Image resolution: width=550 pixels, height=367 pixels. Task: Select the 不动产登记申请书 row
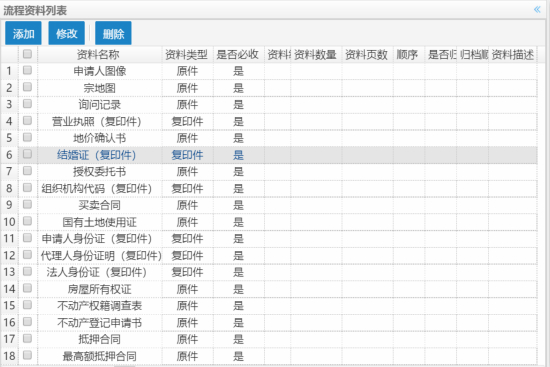tap(269, 322)
